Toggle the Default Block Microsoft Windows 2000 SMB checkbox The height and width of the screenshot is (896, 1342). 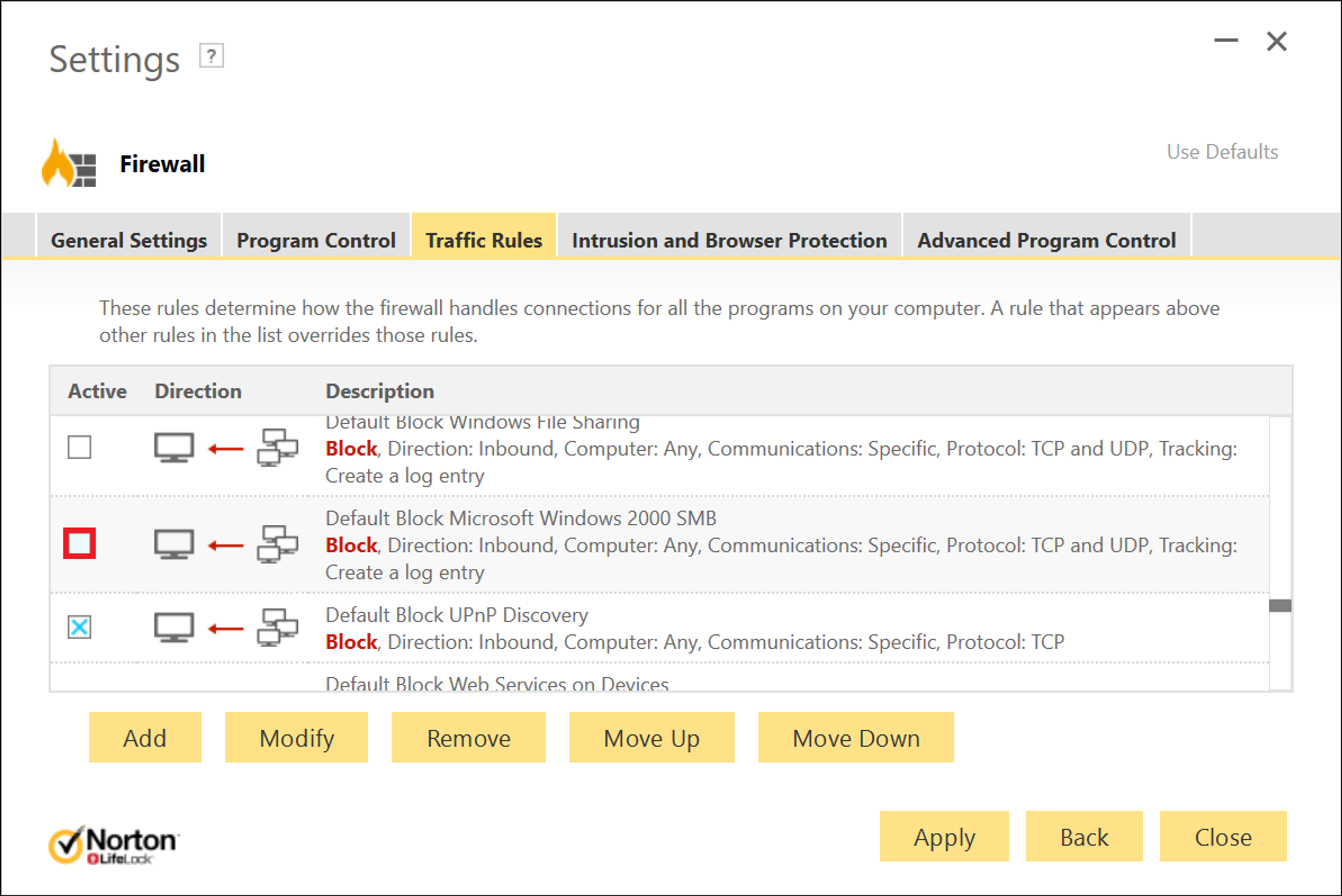[79, 544]
